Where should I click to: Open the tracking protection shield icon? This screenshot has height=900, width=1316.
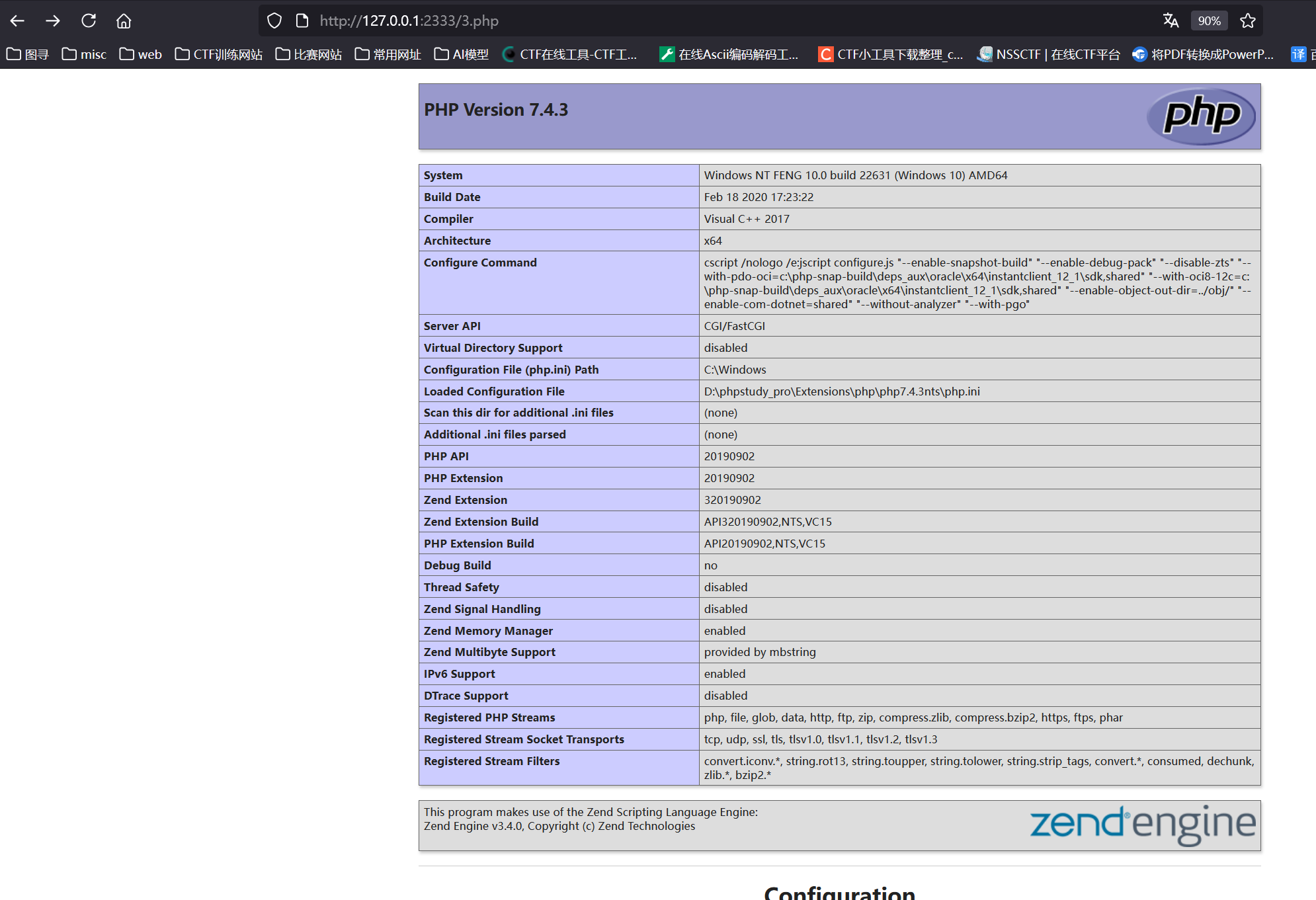coord(274,20)
